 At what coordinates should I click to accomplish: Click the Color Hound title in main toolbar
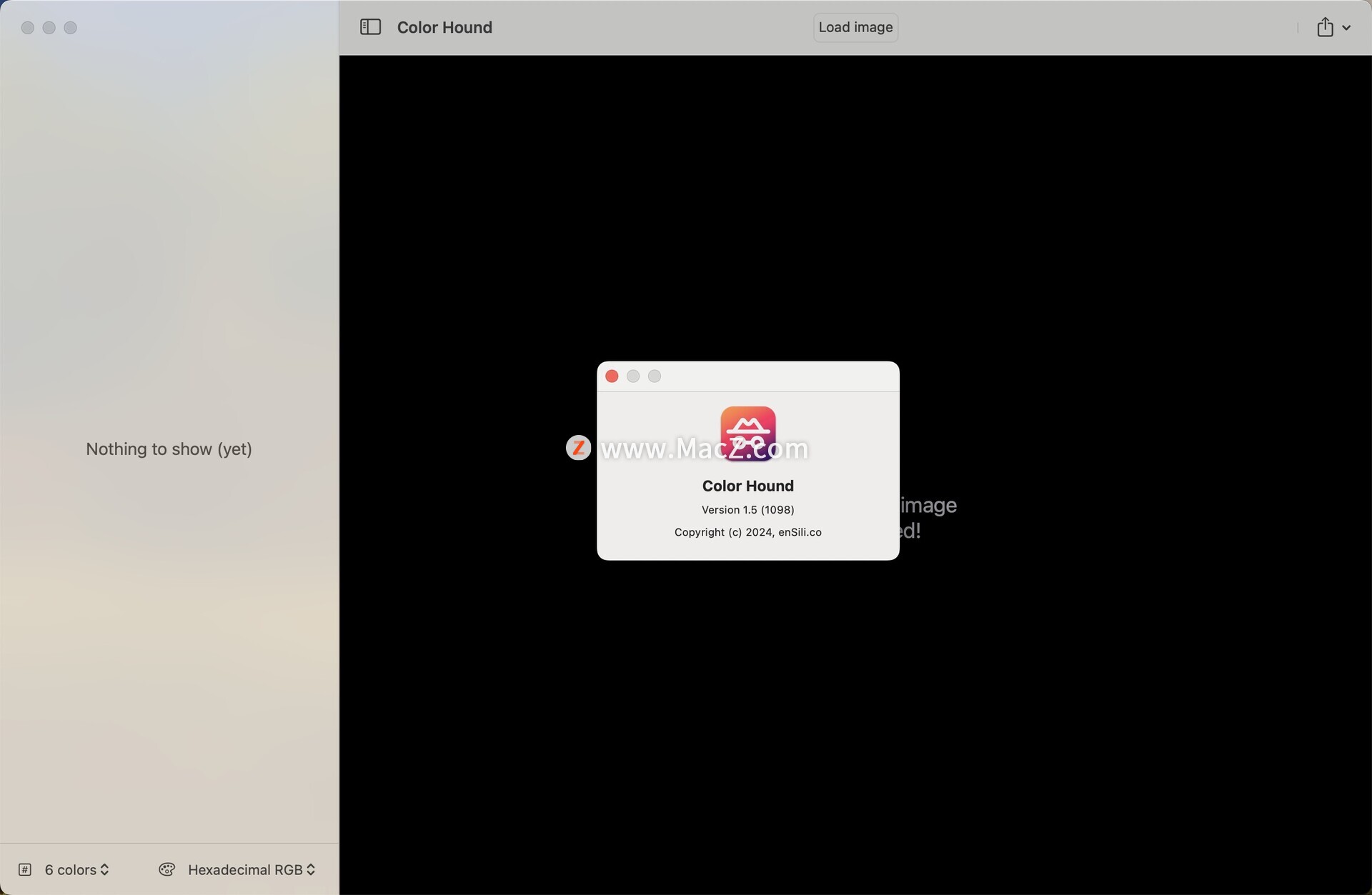click(x=444, y=27)
